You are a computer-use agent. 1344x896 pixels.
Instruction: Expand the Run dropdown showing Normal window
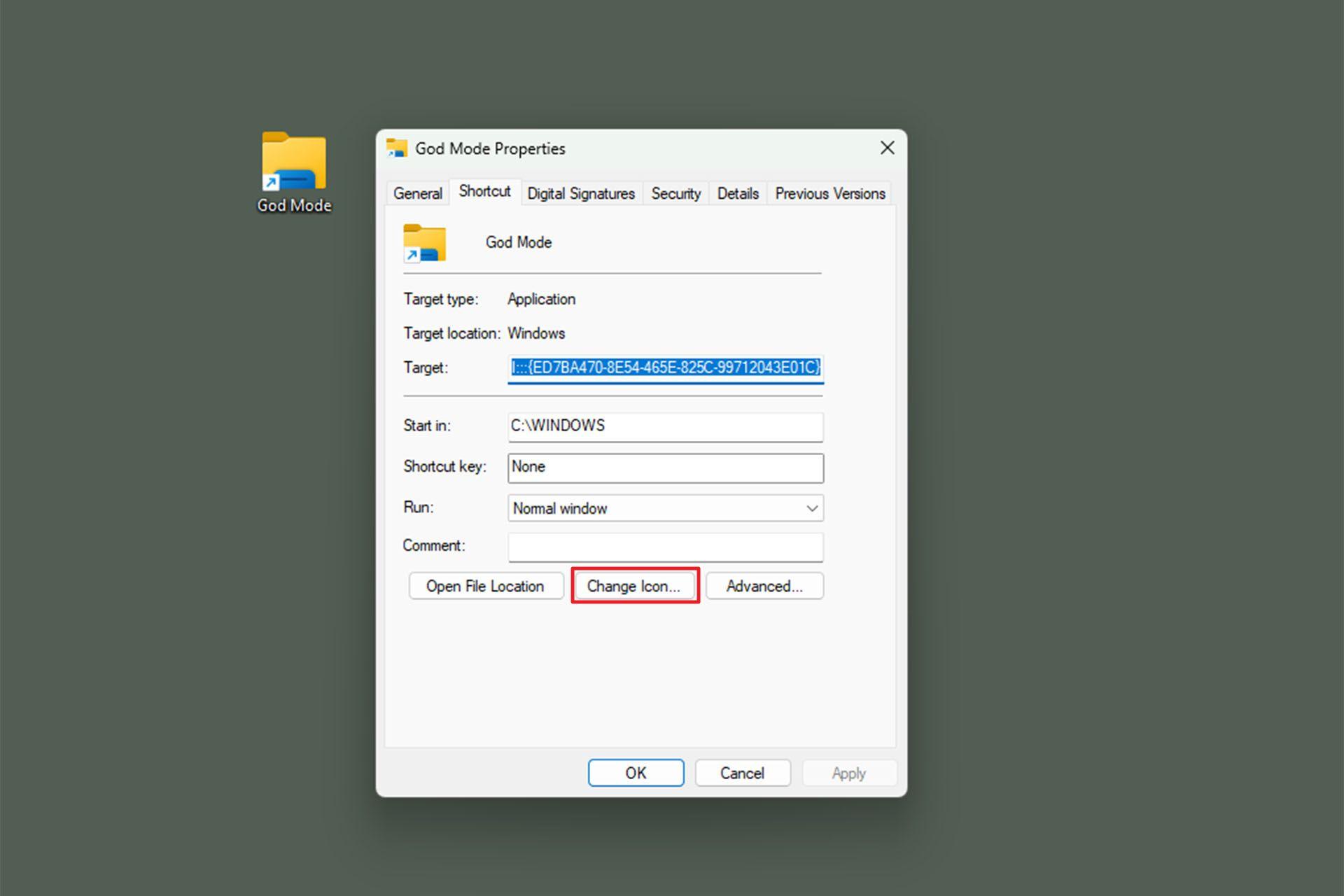click(x=666, y=508)
